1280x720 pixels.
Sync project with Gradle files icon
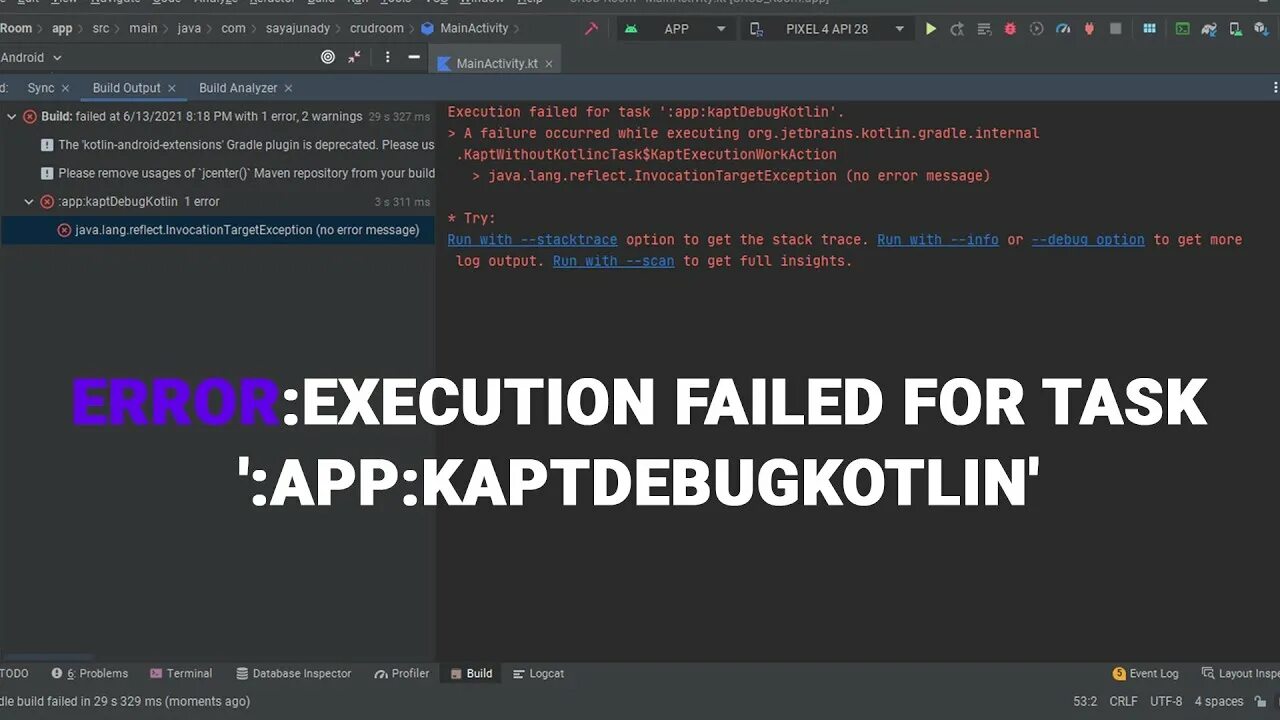[1209, 29]
